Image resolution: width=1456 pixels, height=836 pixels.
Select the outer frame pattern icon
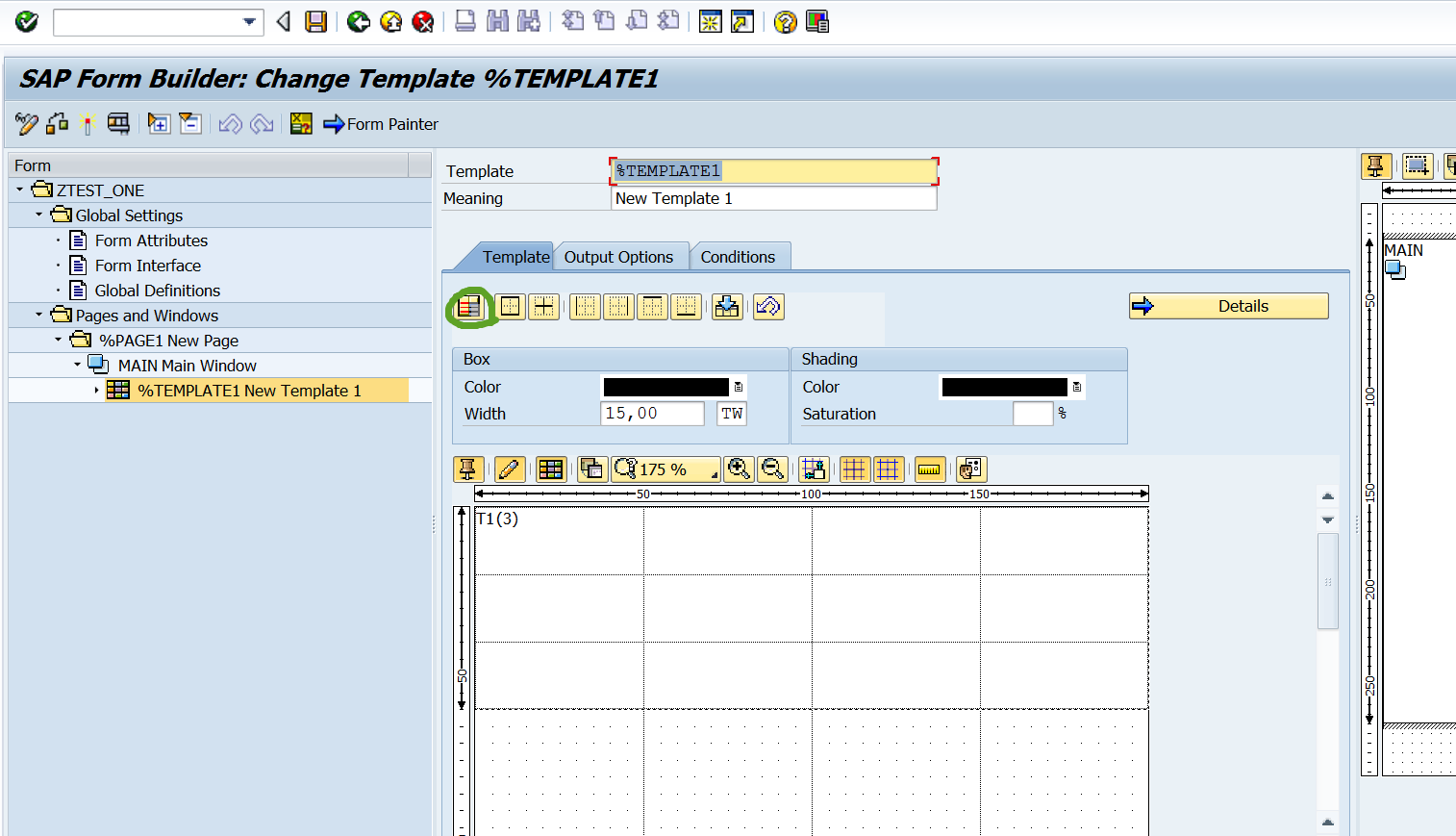click(x=510, y=306)
